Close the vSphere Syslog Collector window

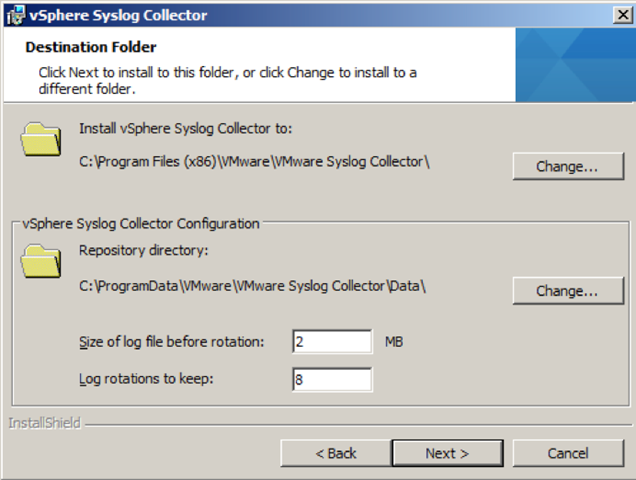tap(622, 15)
